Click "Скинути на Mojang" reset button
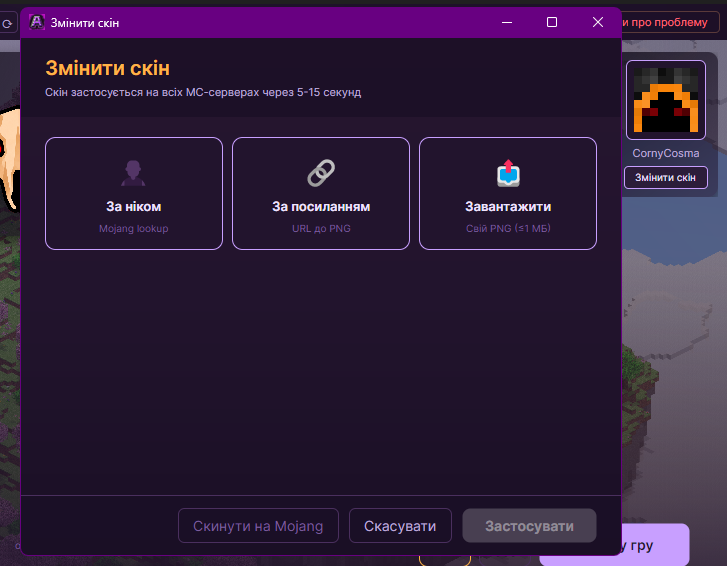The height and width of the screenshot is (566, 727). [x=258, y=526]
